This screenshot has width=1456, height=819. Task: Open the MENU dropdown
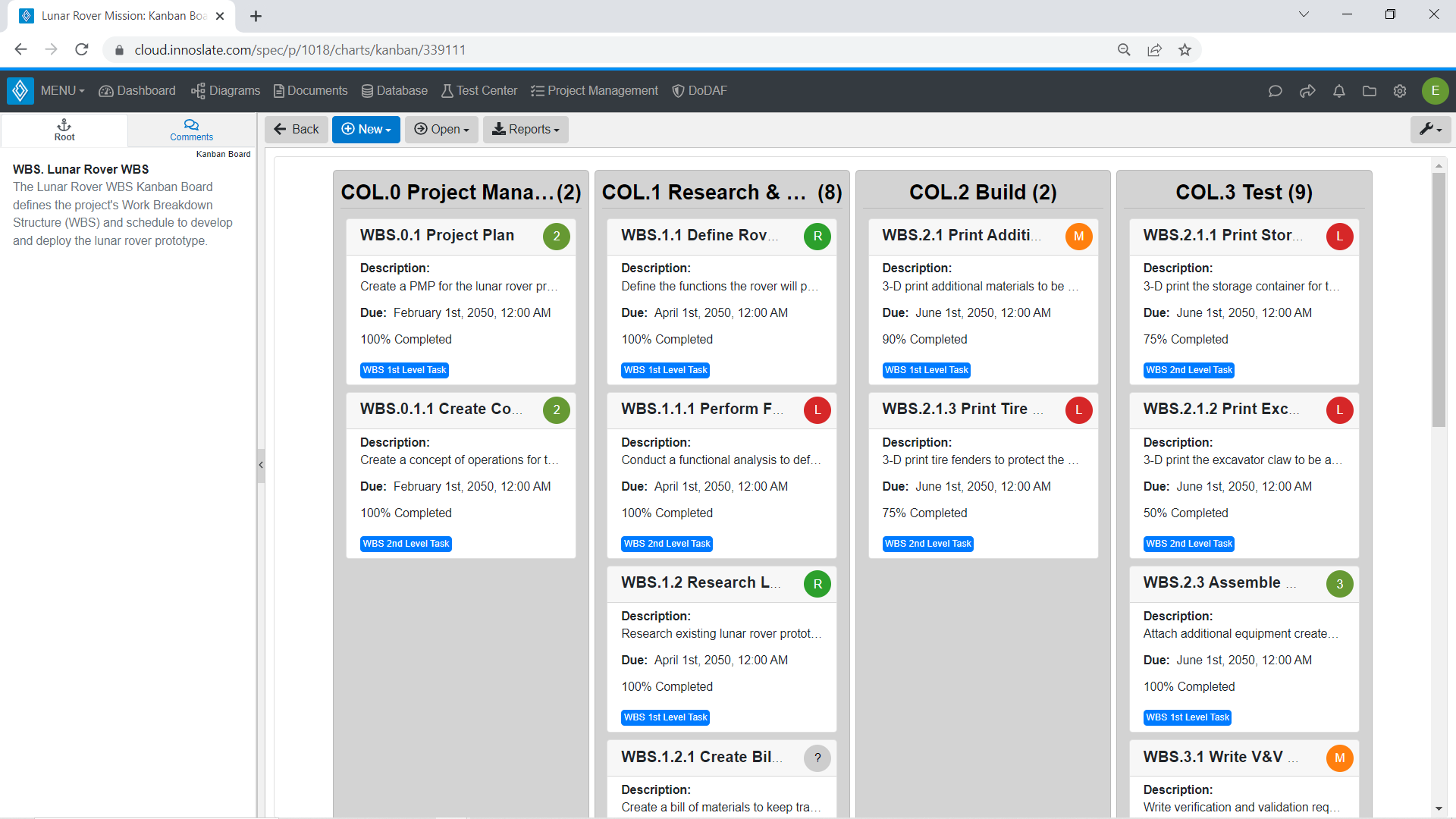tap(61, 90)
